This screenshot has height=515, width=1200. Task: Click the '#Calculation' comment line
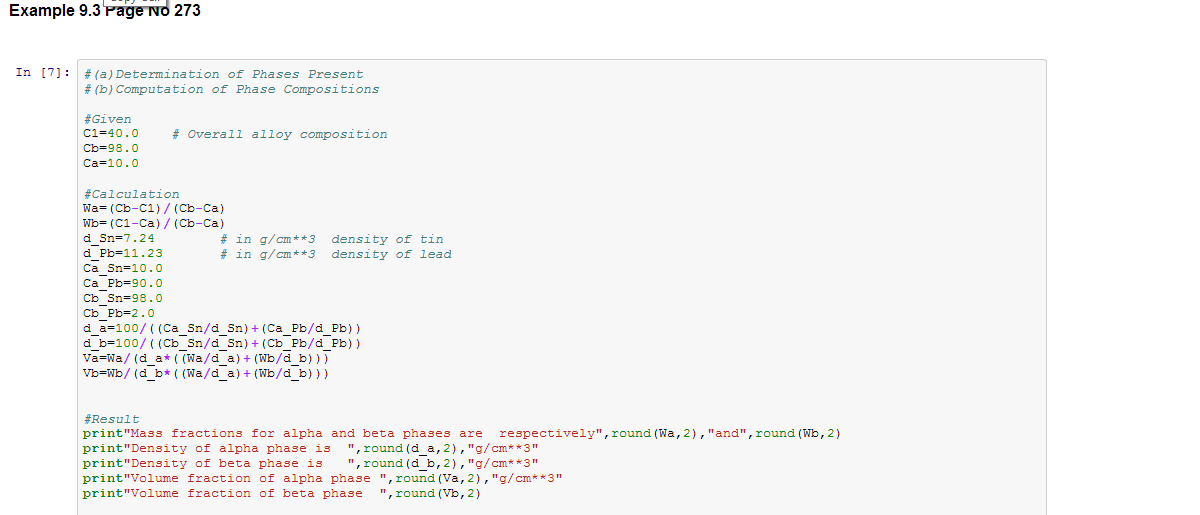click(x=131, y=194)
